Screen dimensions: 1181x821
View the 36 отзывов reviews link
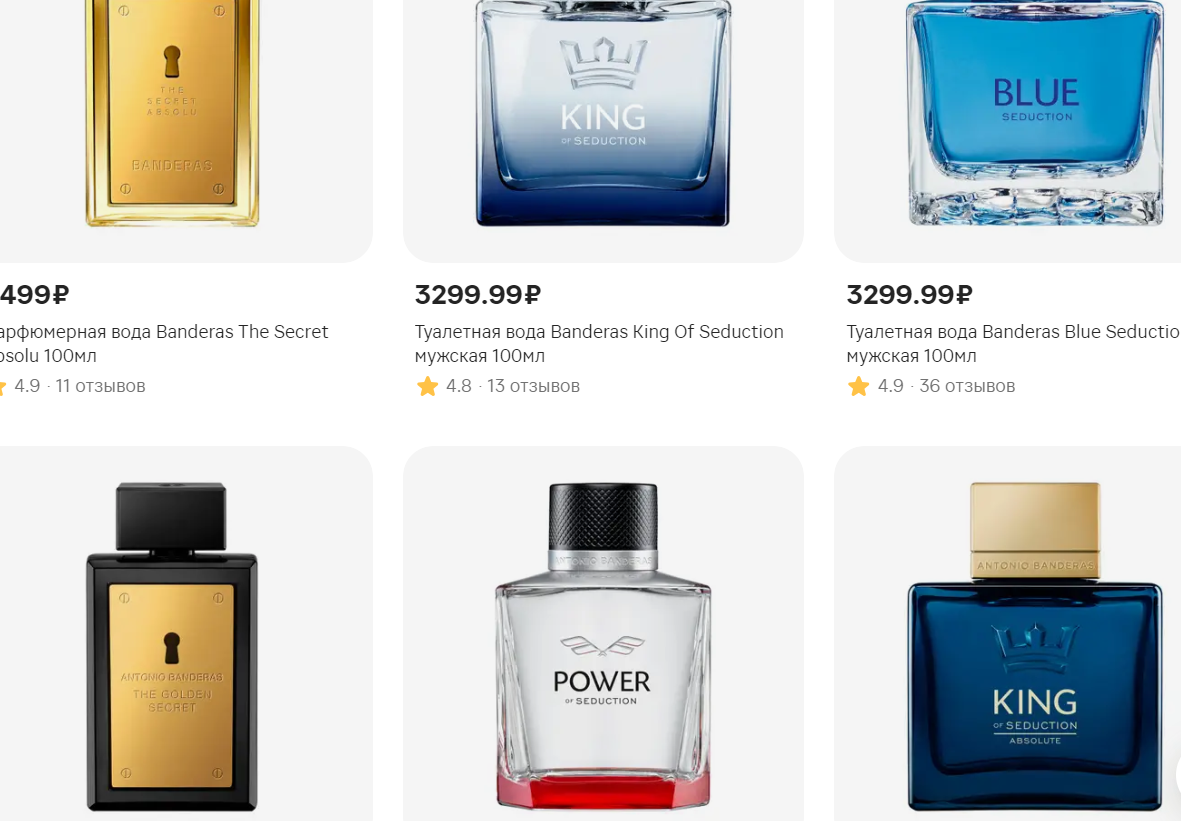967,386
